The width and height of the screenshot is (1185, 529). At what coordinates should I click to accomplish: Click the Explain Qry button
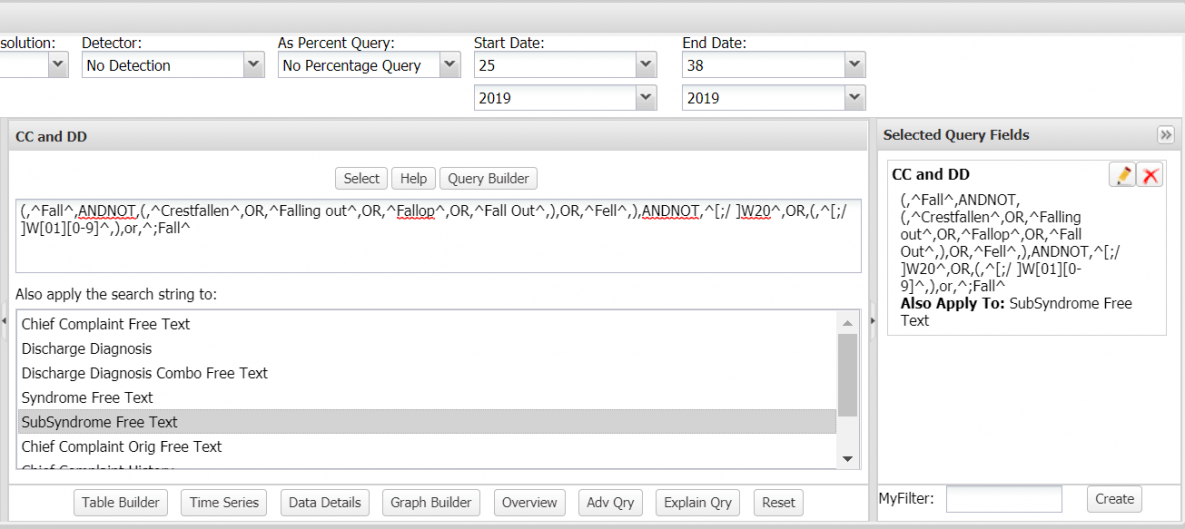[x=699, y=502]
